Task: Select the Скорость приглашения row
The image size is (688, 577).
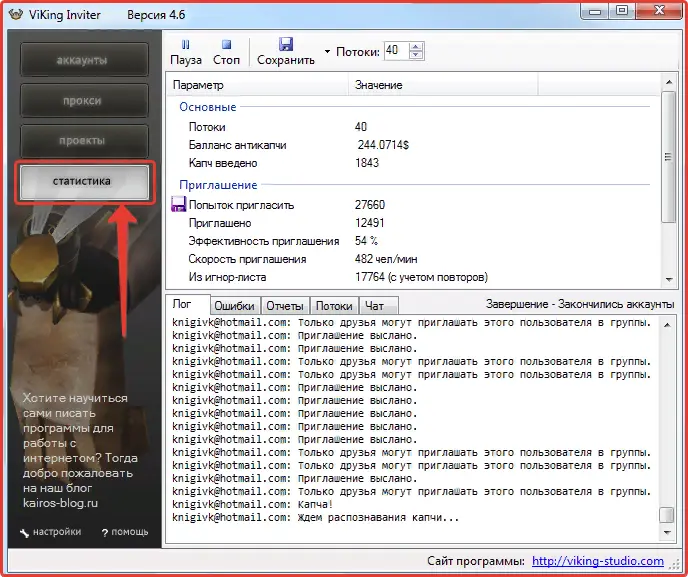Action: [x=412, y=259]
